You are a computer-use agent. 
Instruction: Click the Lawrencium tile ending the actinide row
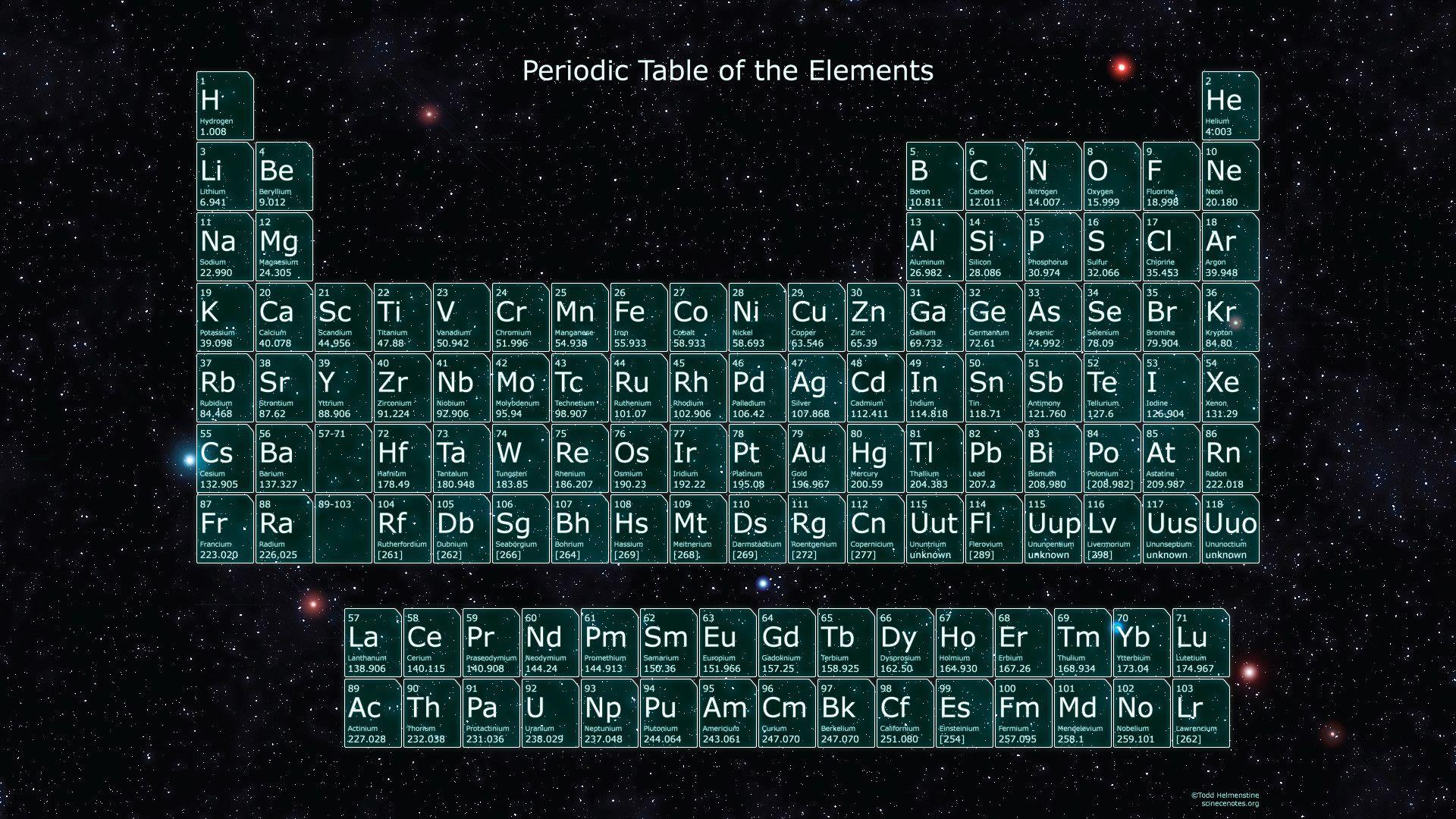click(x=1200, y=711)
